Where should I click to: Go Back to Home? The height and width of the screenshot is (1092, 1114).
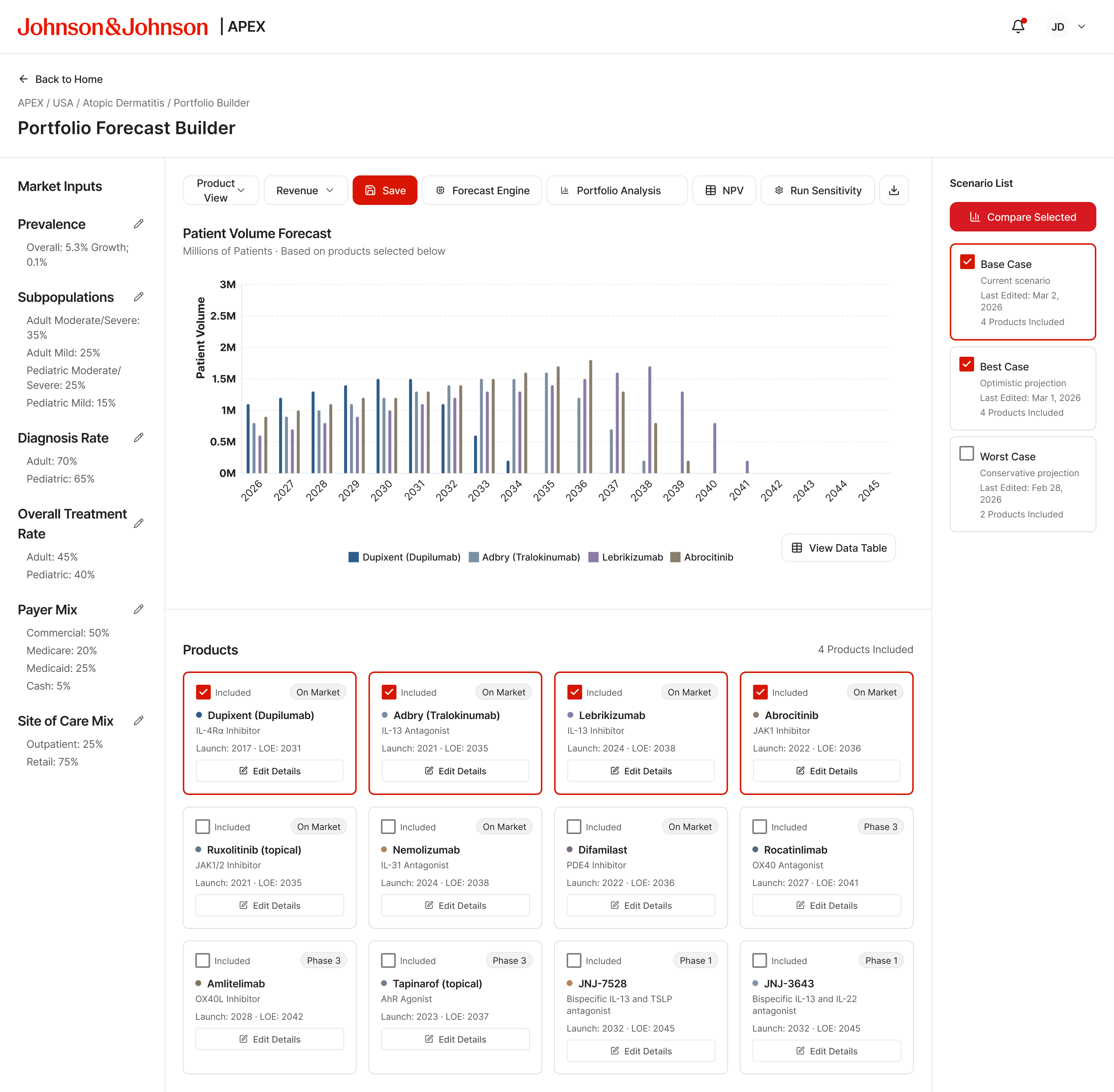click(60, 79)
